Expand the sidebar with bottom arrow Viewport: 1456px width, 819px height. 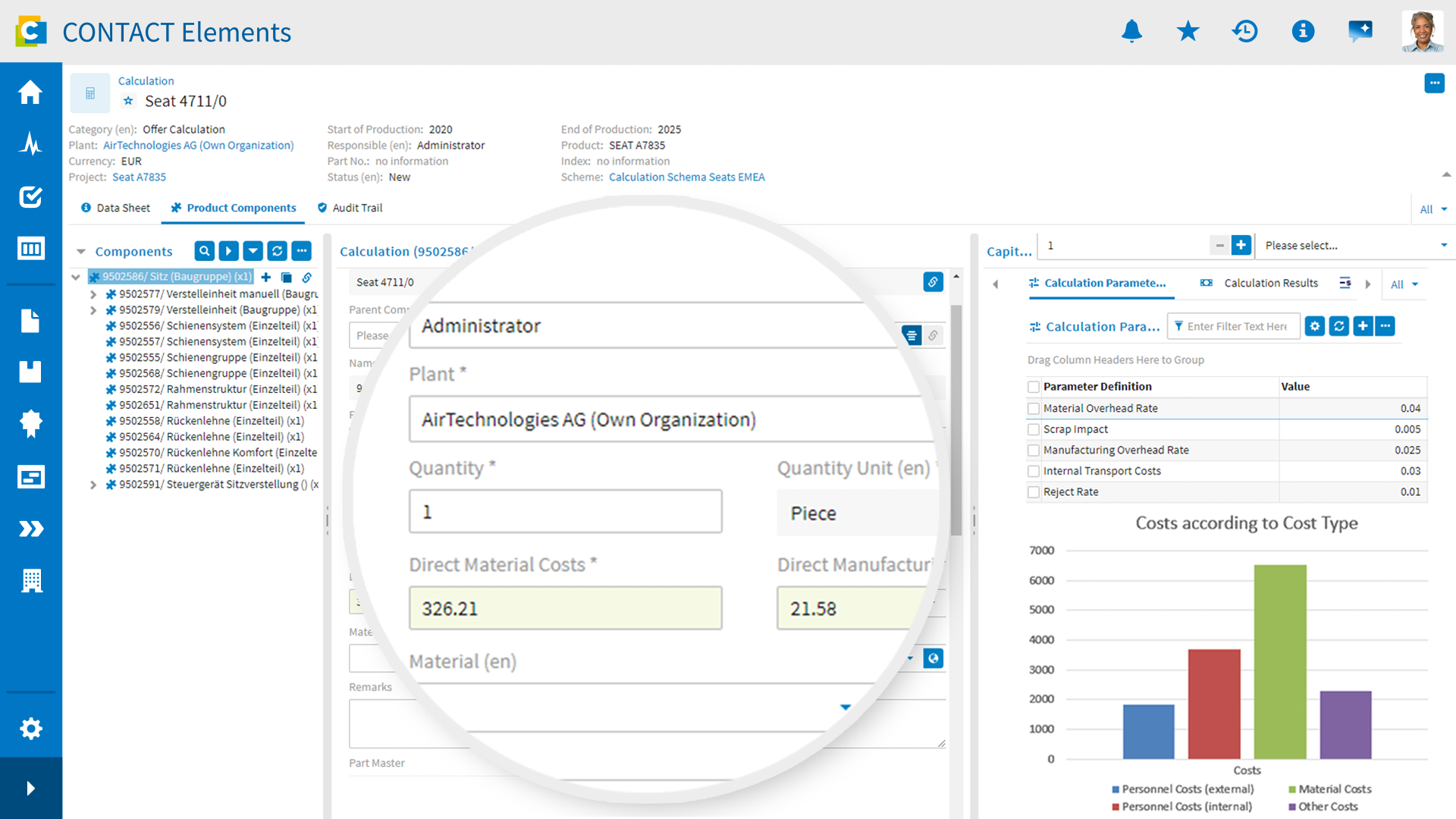pos(30,789)
